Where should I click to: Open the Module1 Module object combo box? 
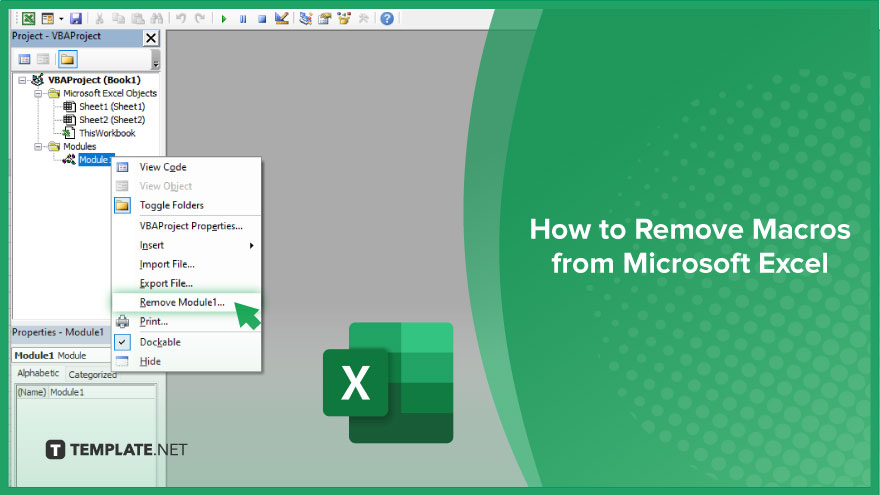point(62,355)
